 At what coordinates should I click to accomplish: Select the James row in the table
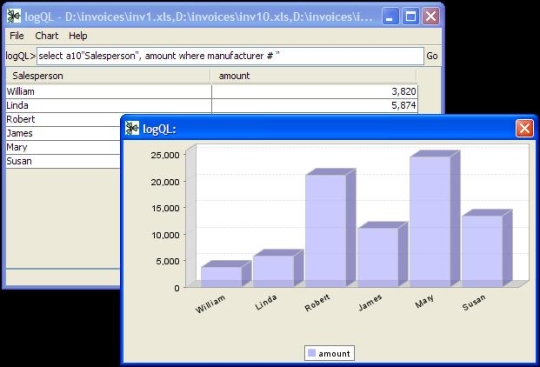pos(63,133)
